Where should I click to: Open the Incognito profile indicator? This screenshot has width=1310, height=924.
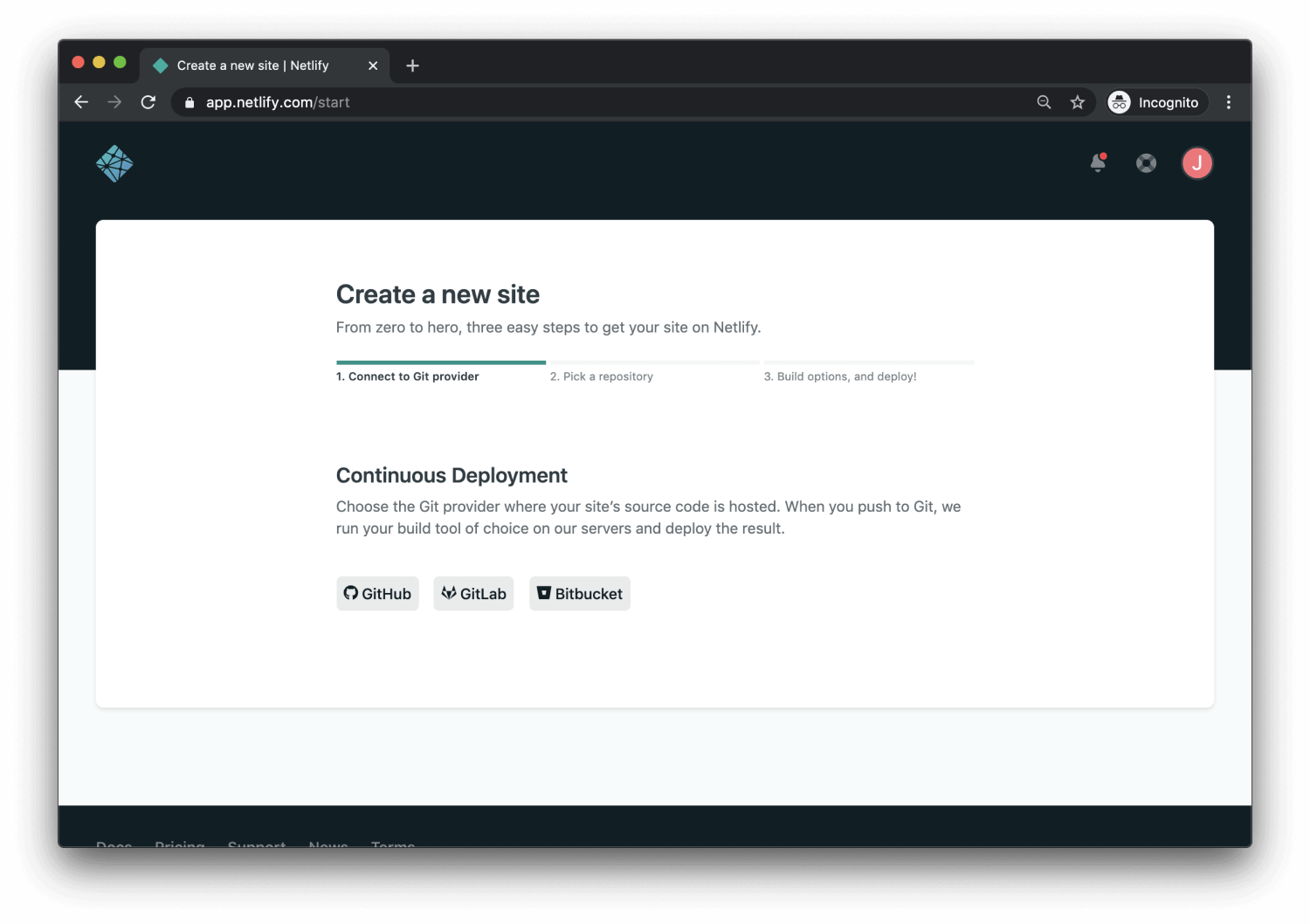pyautogui.click(x=1155, y=102)
